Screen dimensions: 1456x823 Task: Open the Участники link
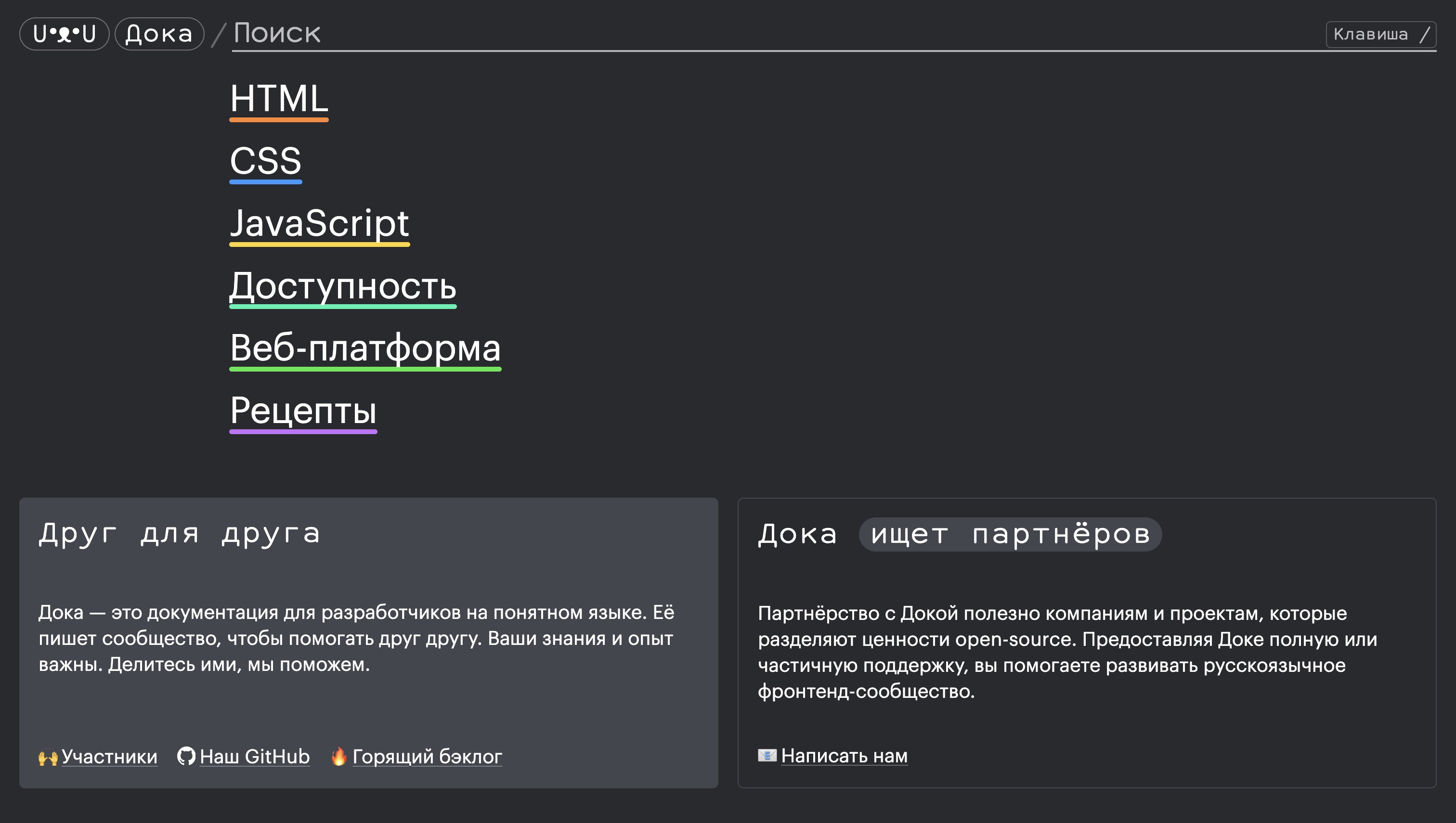coord(109,756)
